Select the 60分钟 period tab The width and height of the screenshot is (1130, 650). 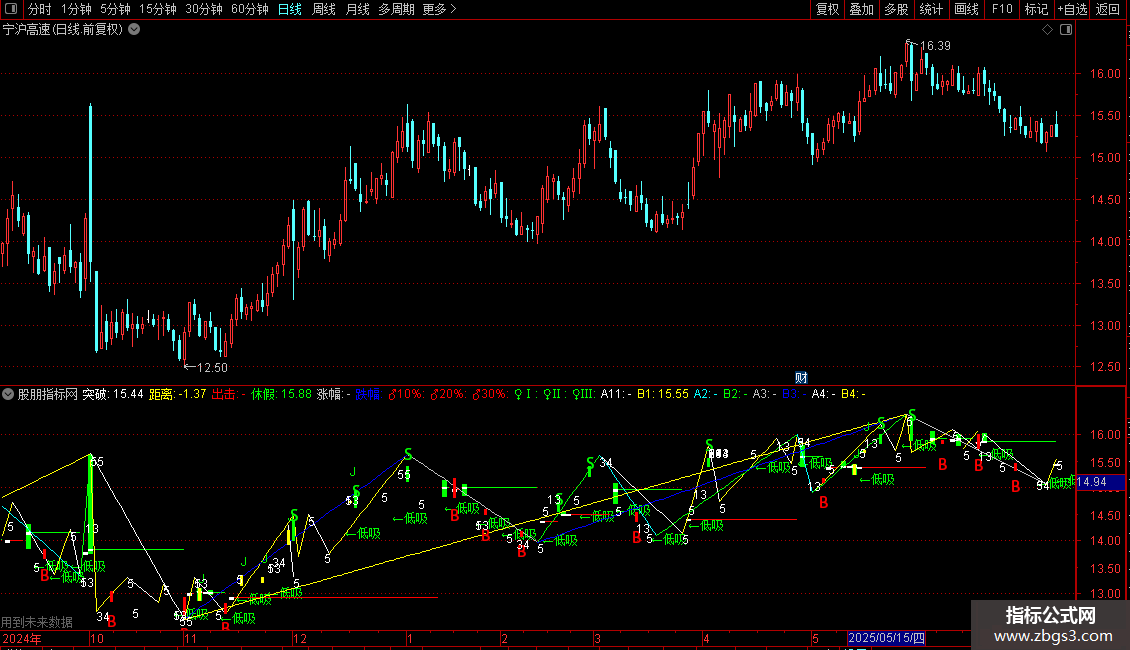(249, 9)
